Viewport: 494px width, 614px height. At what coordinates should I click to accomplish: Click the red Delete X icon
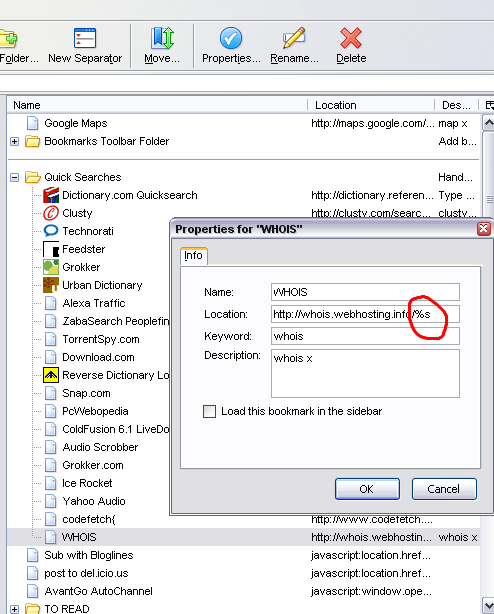[351, 38]
